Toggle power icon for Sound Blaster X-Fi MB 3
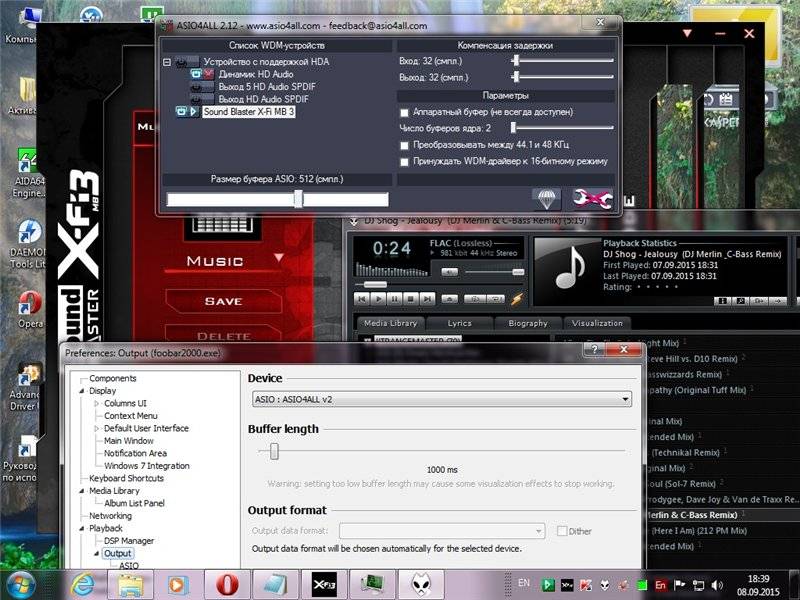 pyautogui.click(x=181, y=111)
